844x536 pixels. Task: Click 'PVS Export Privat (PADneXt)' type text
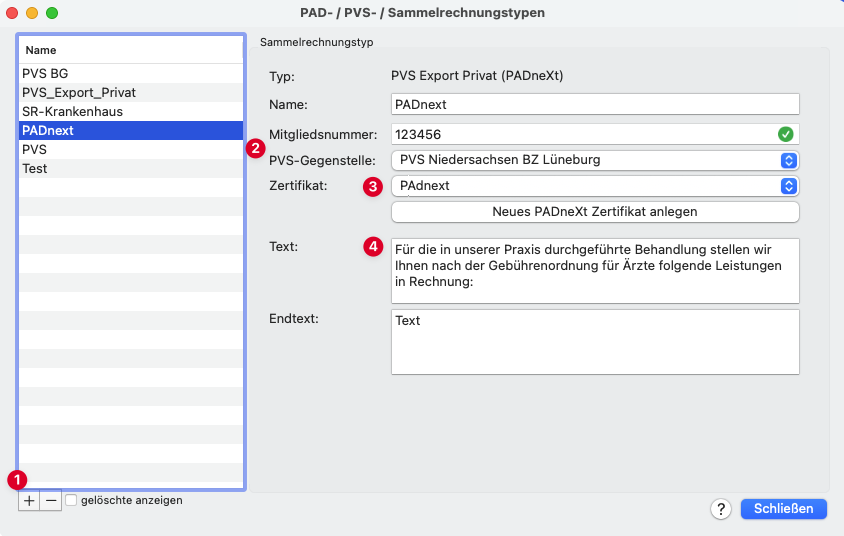[x=477, y=75]
